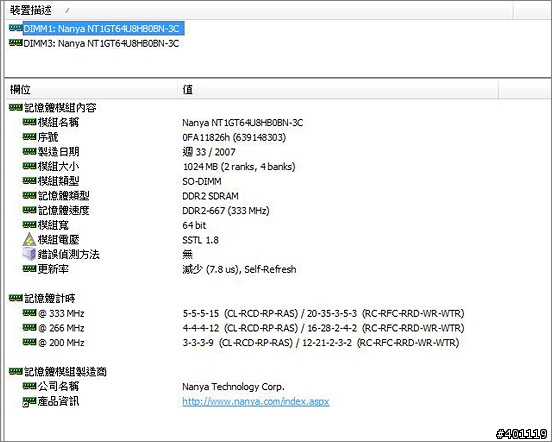This screenshot has width=552, height=442.
Task: Open the nanya.com/index.aspx product link
Action: [x=256, y=402]
